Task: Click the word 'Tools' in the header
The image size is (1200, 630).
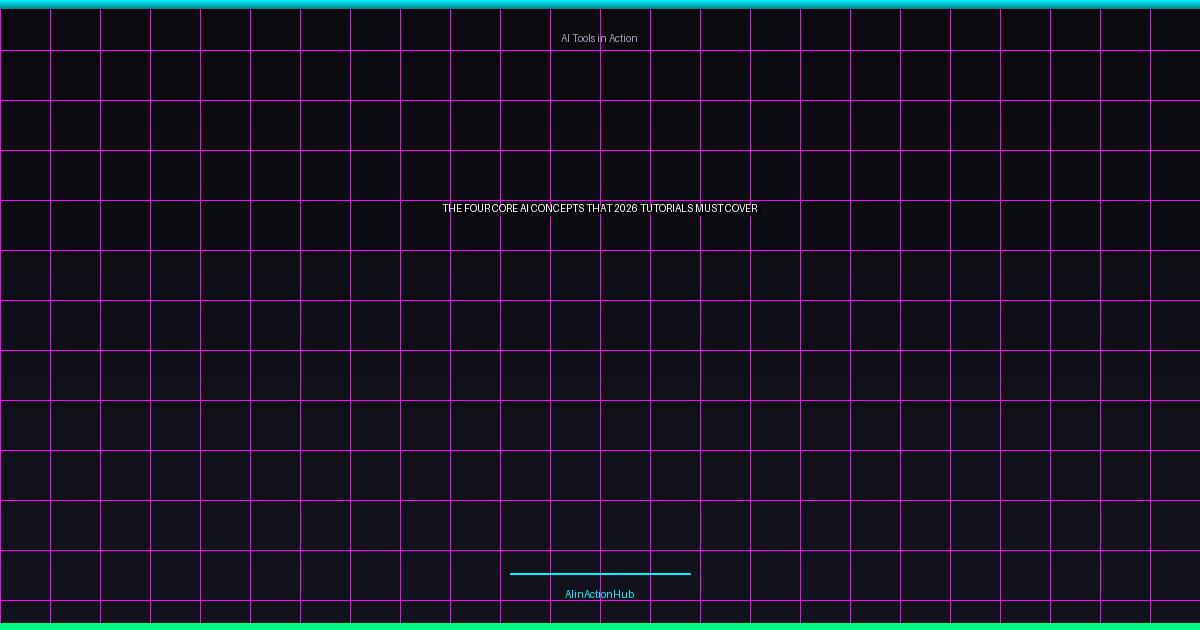Action: [584, 38]
